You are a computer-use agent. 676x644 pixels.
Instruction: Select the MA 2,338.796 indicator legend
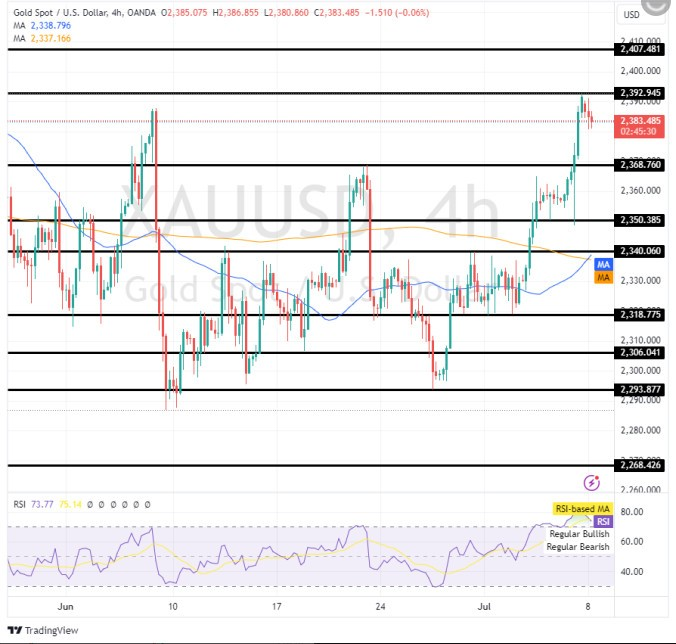(42, 27)
